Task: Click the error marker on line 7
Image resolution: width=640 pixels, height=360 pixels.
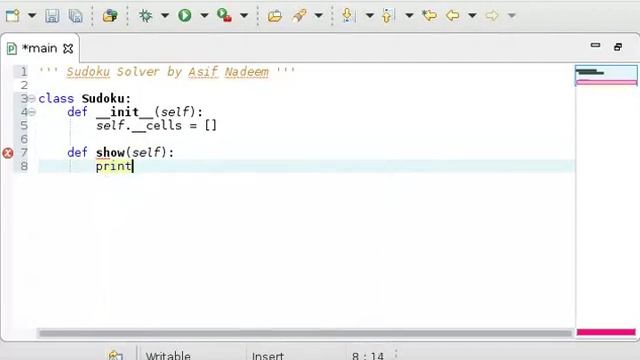Action: tap(8, 153)
